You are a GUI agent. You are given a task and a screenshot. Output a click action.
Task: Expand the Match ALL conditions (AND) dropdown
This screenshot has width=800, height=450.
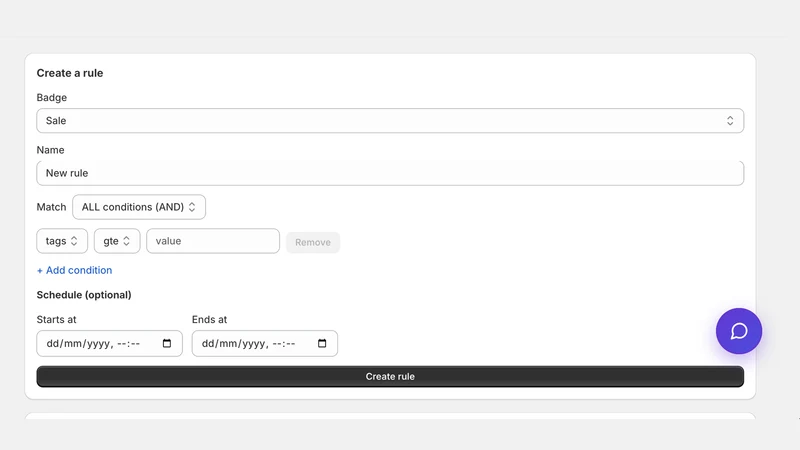[x=139, y=207]
